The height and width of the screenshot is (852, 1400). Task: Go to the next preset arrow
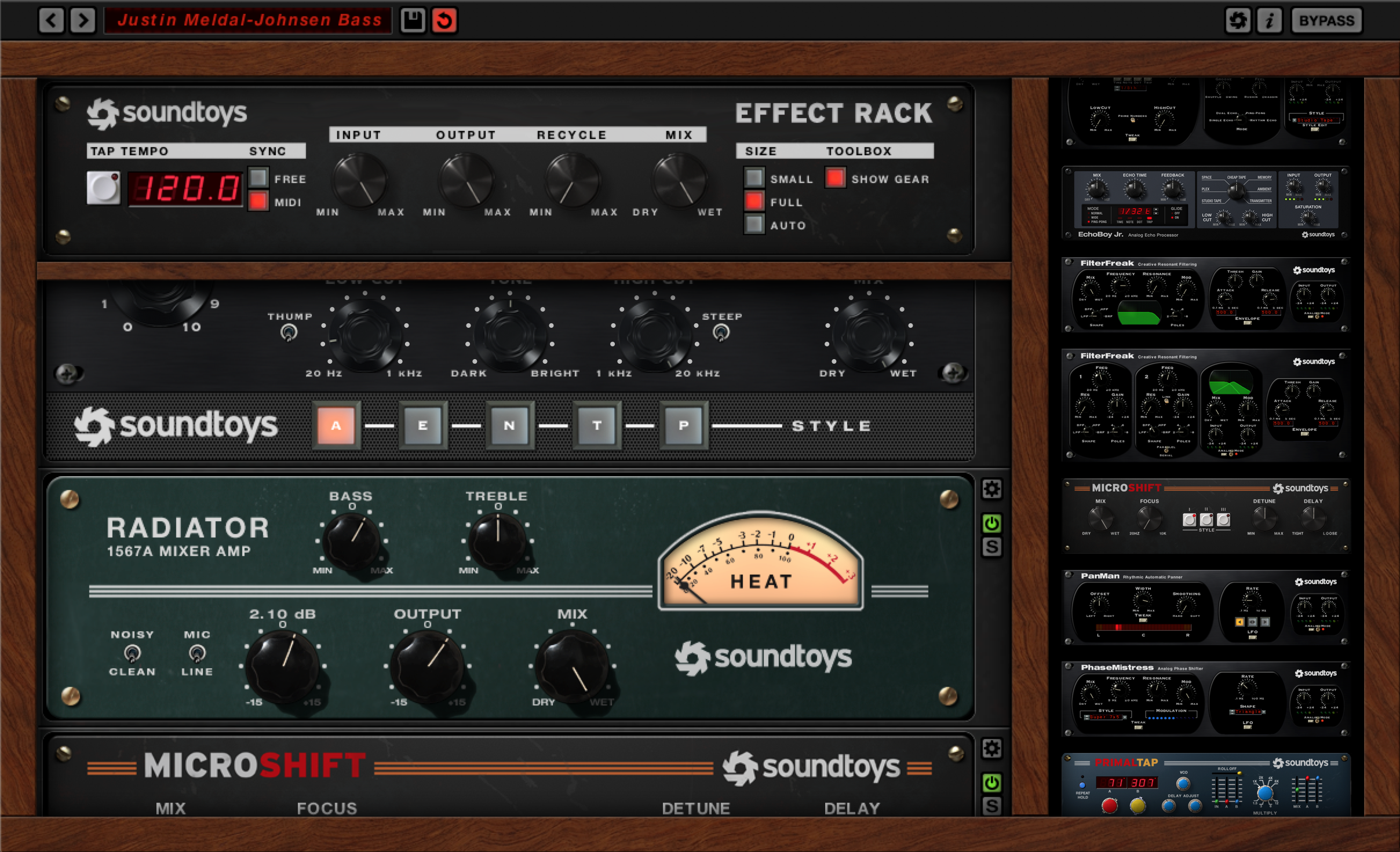click(x=83, y=20)
